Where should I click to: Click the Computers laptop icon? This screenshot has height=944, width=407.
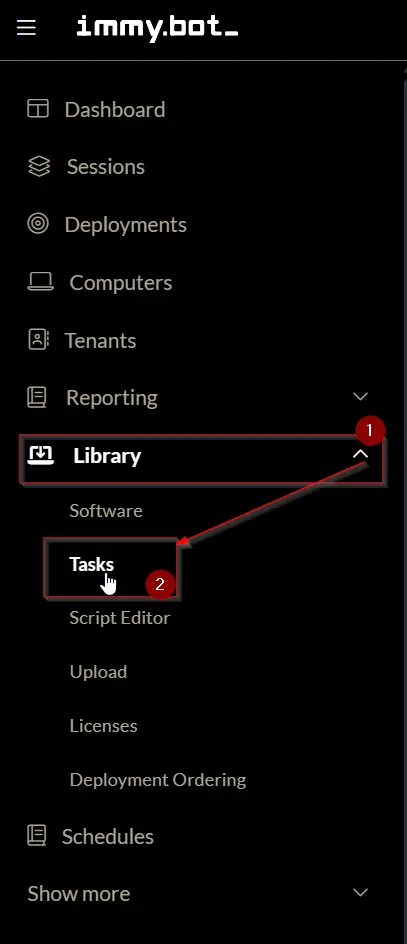point(40,282)
